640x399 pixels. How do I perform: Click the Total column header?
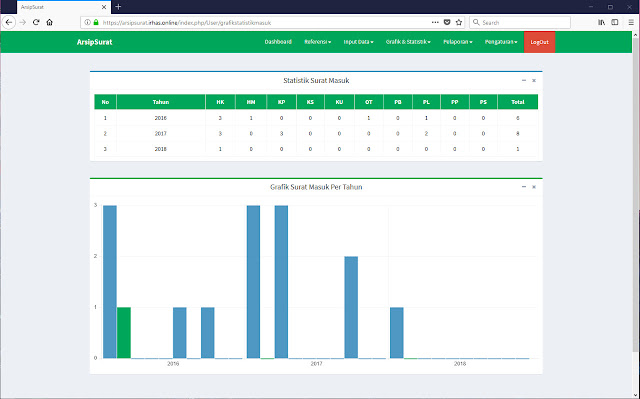(x=518, y=102)
